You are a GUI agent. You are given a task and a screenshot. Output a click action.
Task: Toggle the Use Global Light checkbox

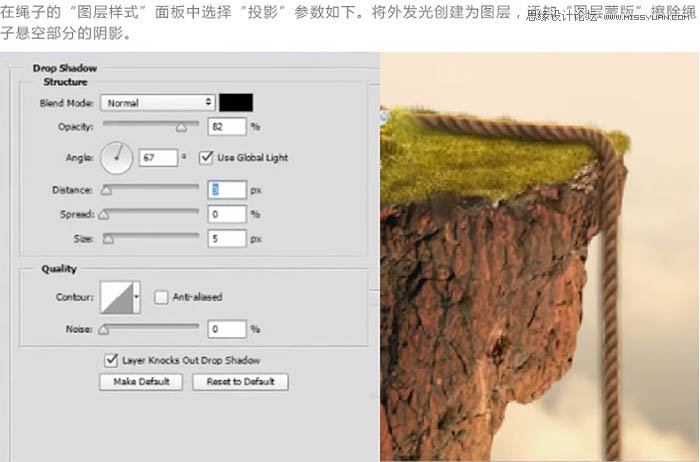click(206, 158)
